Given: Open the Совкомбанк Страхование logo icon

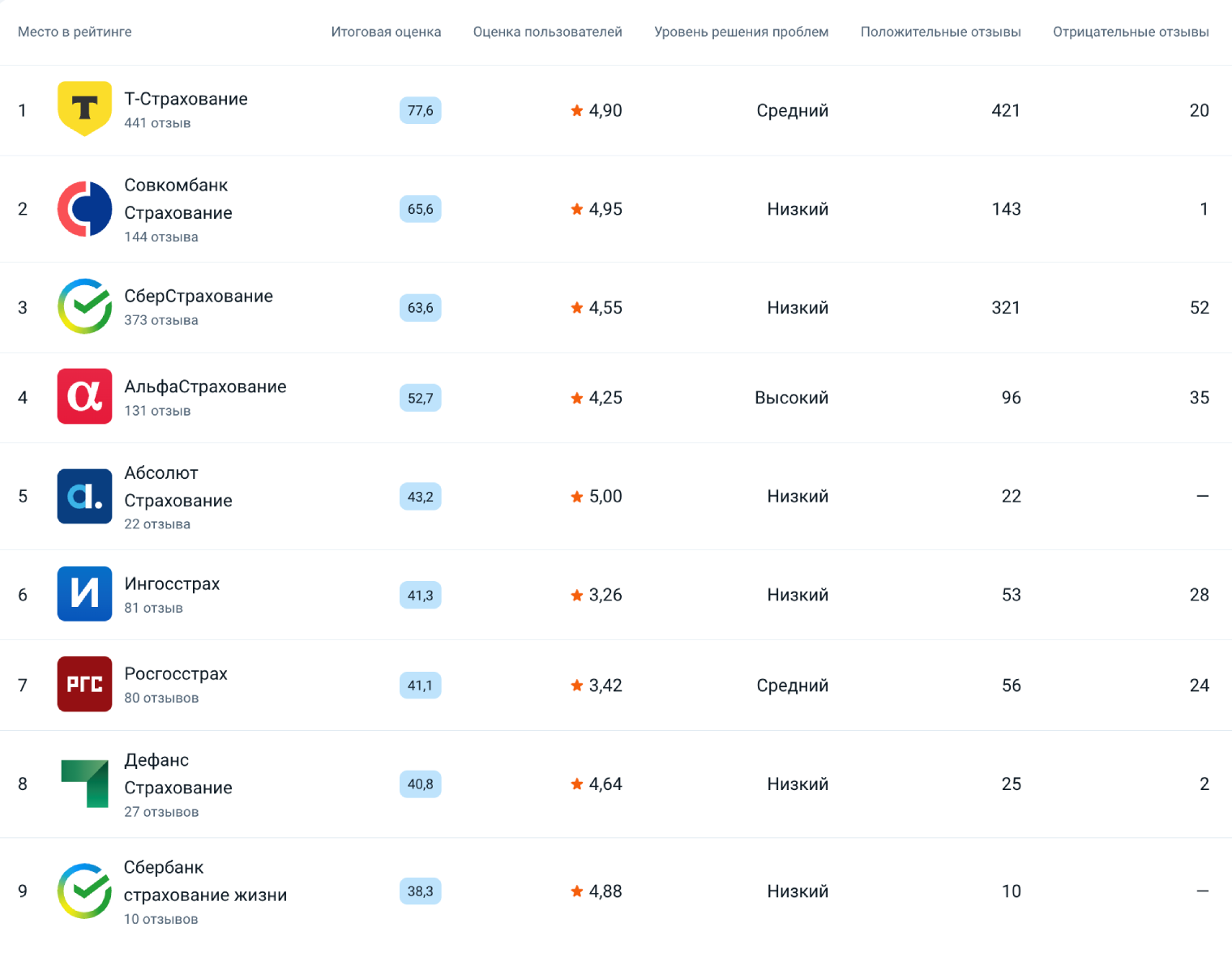Looking at the screenshot, I should (x=85, y=209).
